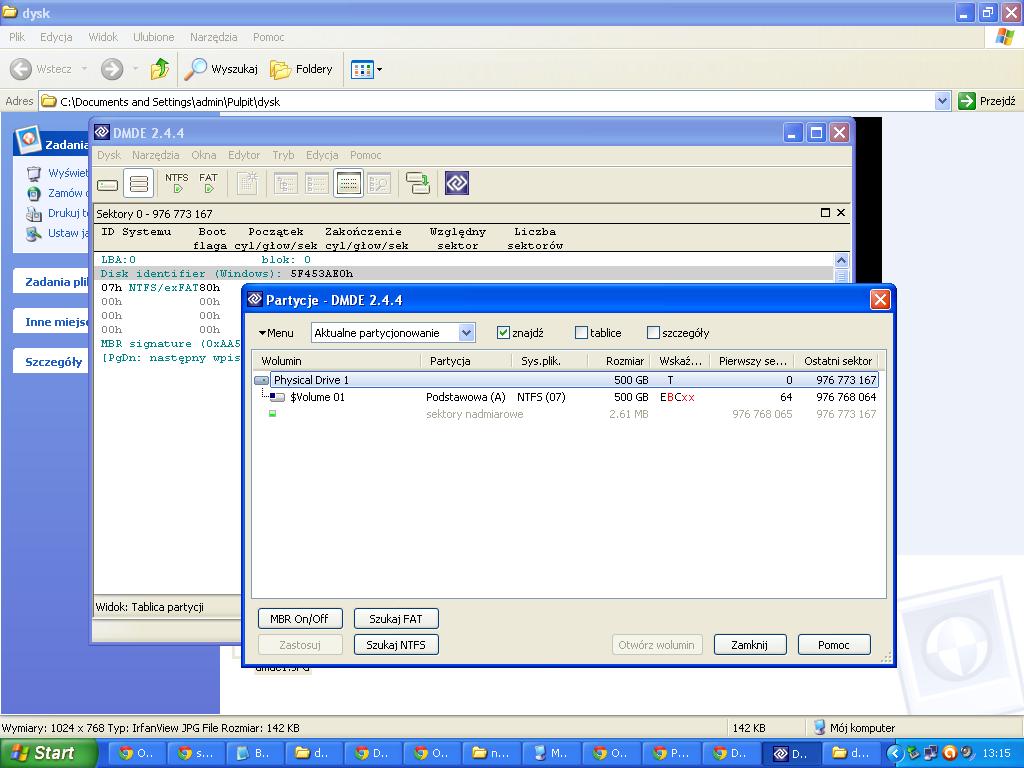Screen dimensions: 1024x768
Task: Click the MBR On/Off button
Action: (300, 618)
